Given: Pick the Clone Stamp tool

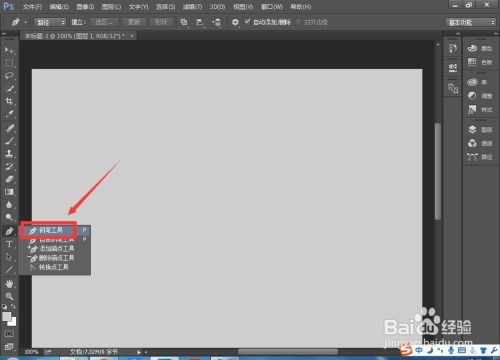Looking at the screenshot, I should 9,153.
